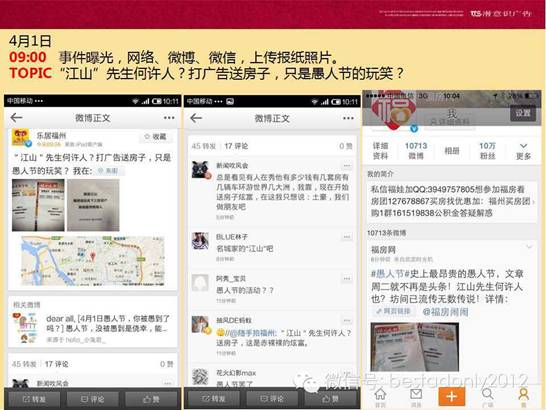Open the @福房闹闹 mention link

click(x=445, y=311)
